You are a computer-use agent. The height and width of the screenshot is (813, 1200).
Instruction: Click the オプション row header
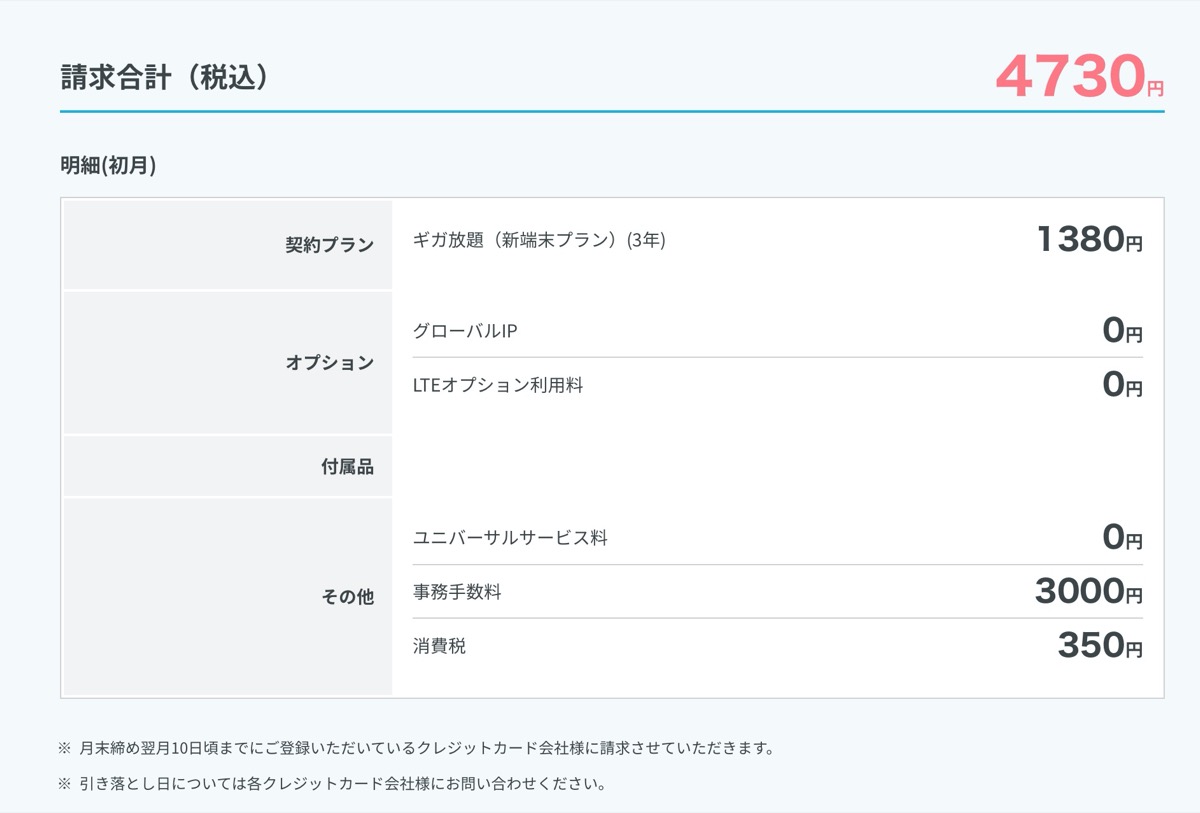(228, 363)
